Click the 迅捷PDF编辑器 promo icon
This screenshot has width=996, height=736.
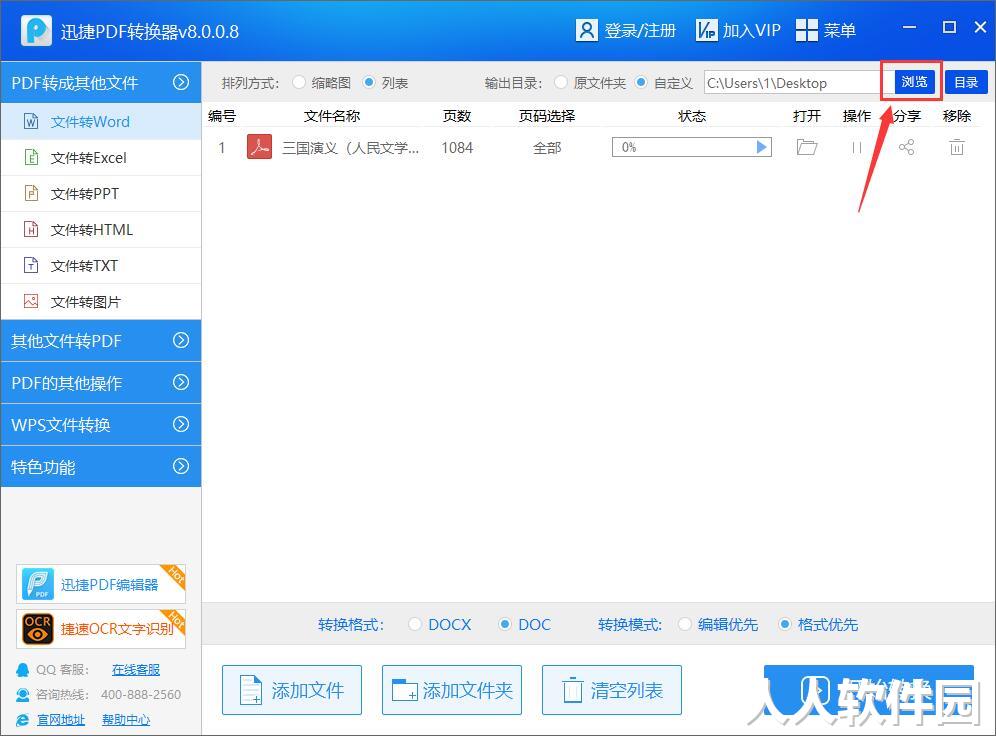38,584
